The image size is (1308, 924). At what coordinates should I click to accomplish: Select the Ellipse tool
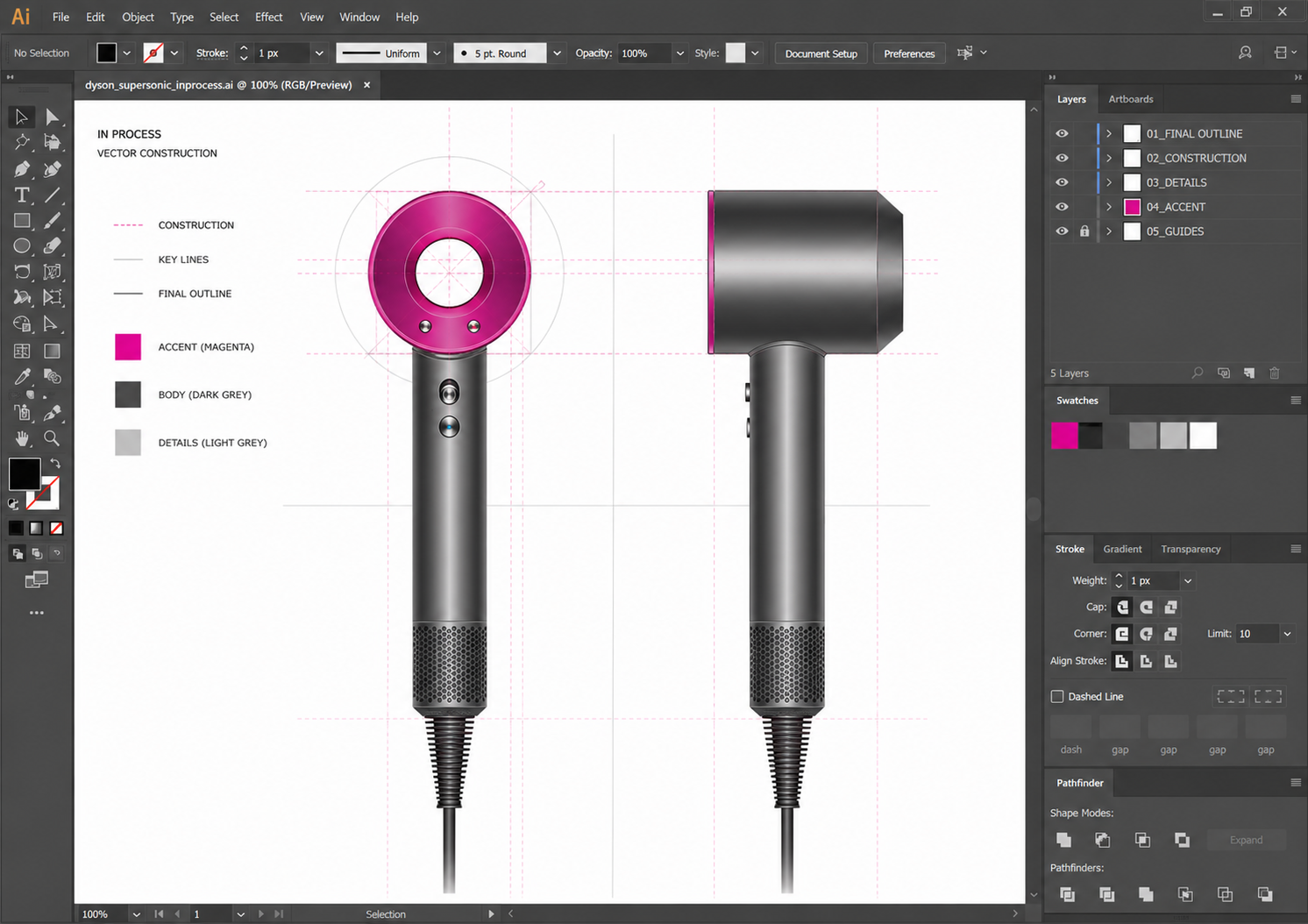click(22, 246)
